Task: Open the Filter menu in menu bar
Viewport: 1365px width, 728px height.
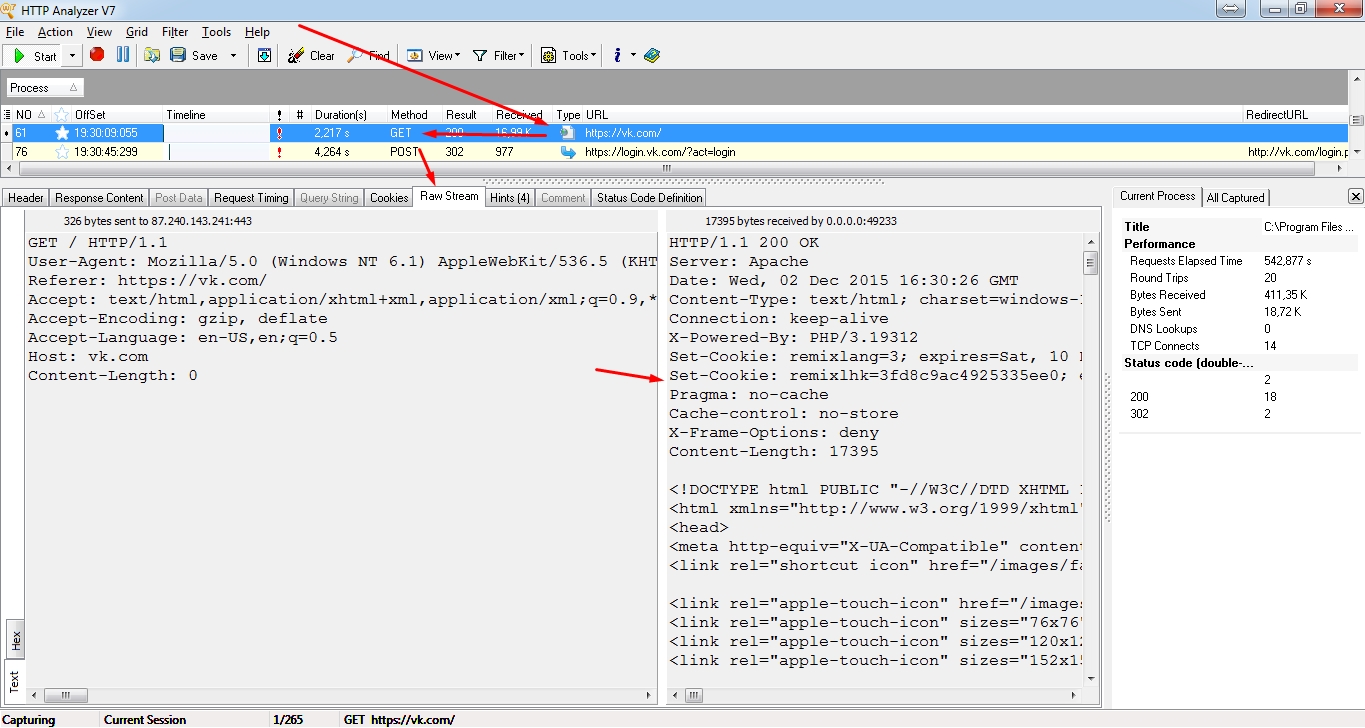Action: tap(175, 32)
